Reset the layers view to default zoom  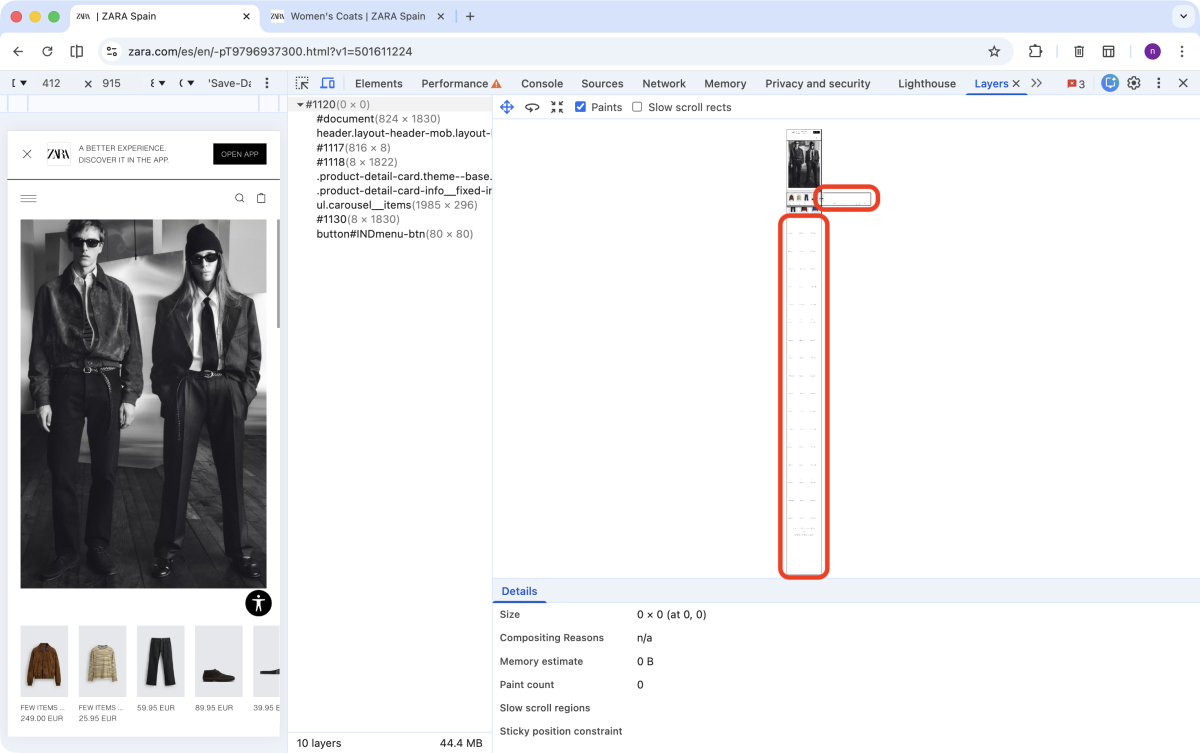click(x=557, y=107)
